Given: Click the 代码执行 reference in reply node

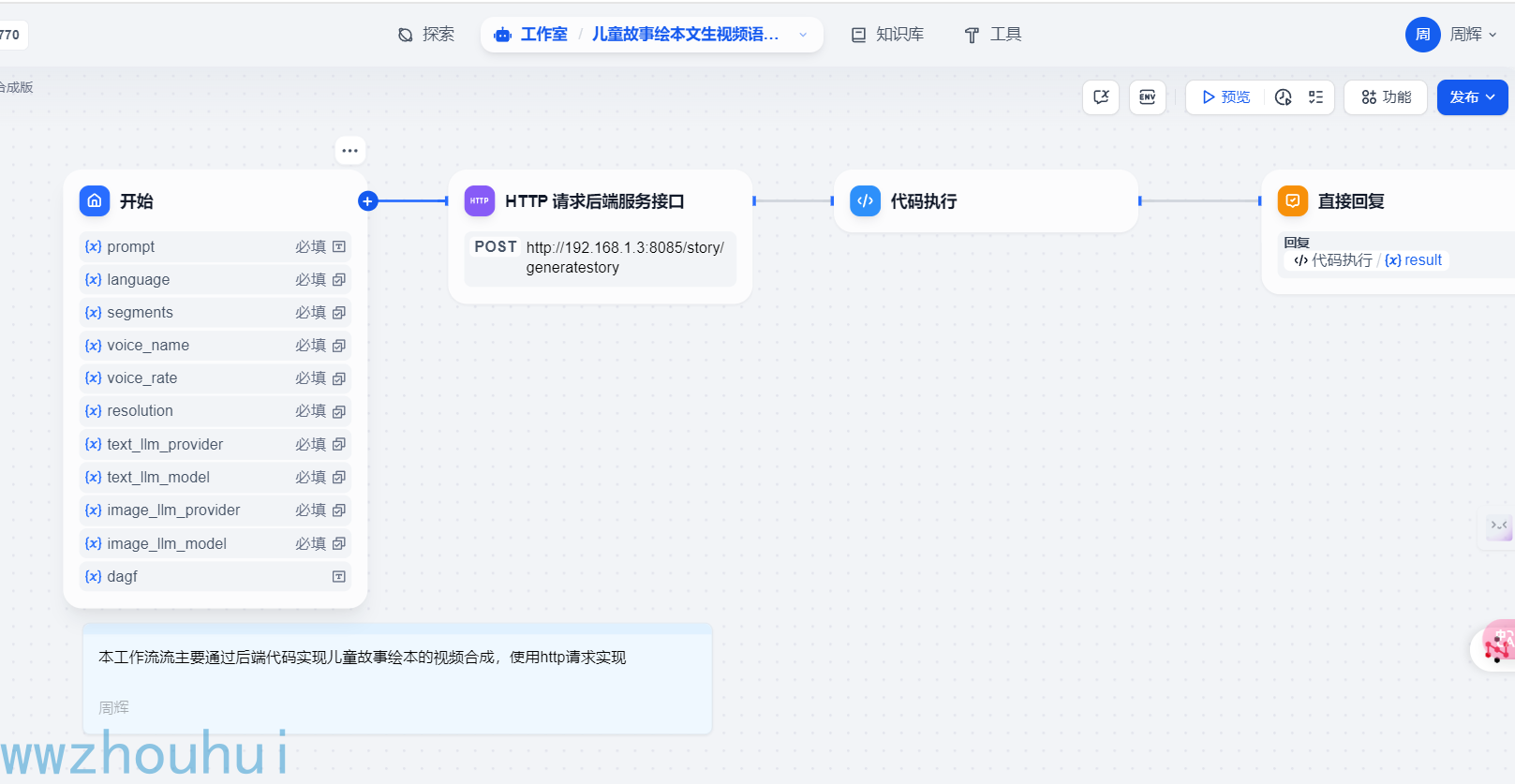Looking at the screenshot, I should pos(1333,260).
